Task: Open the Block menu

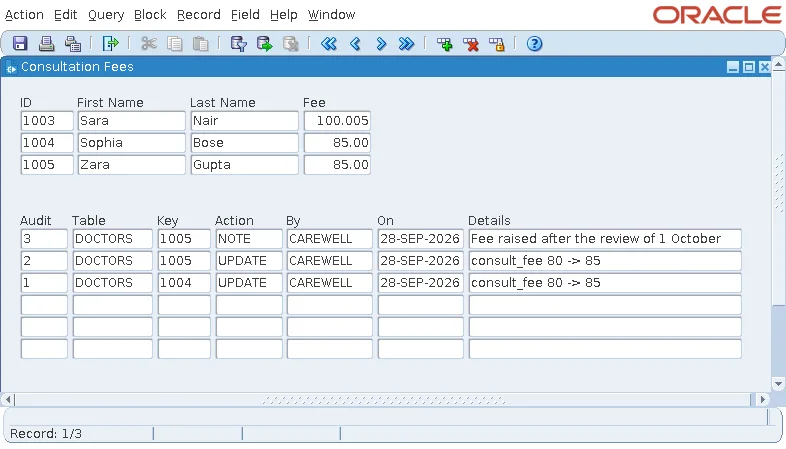Action: (x=150, y=15)
